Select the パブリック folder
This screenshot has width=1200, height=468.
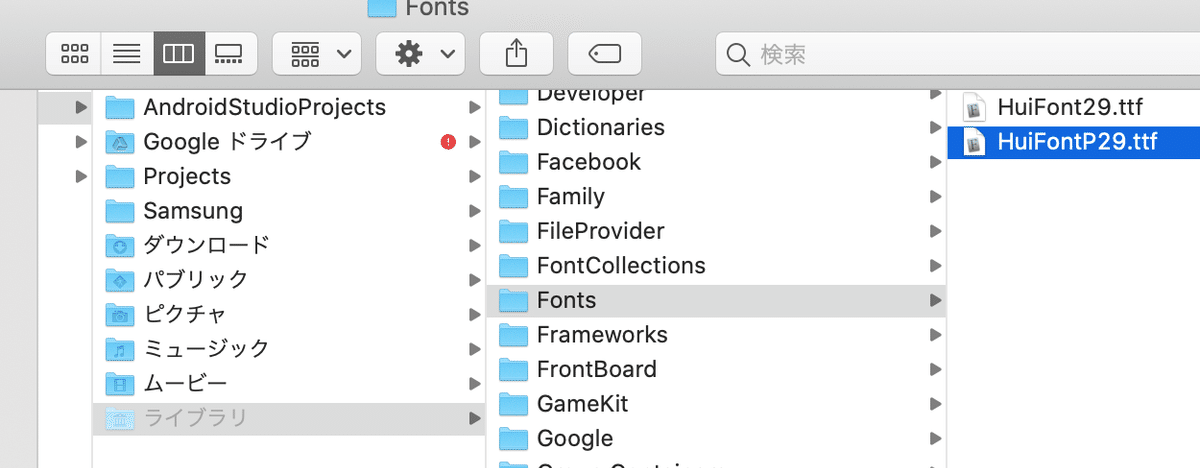289,280
